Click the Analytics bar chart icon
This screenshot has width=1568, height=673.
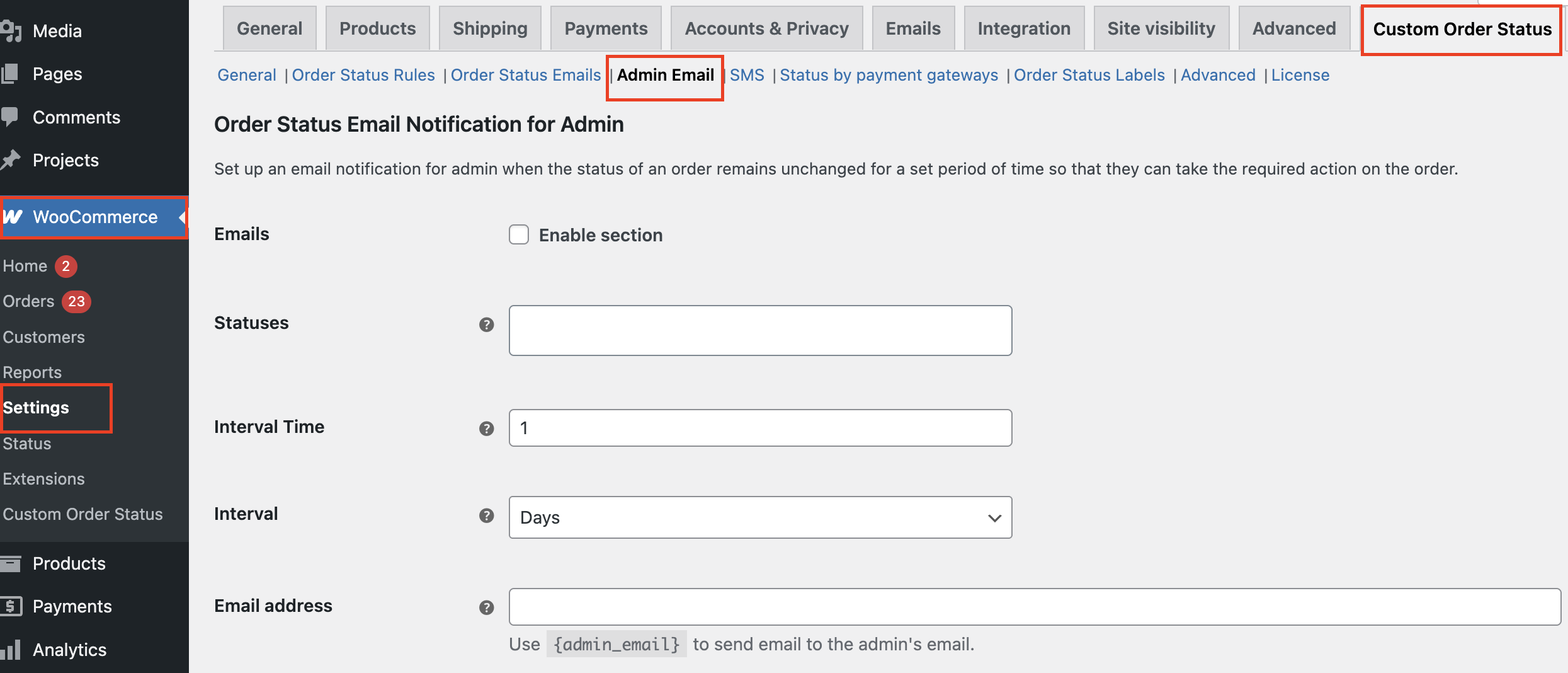[11, 650]
